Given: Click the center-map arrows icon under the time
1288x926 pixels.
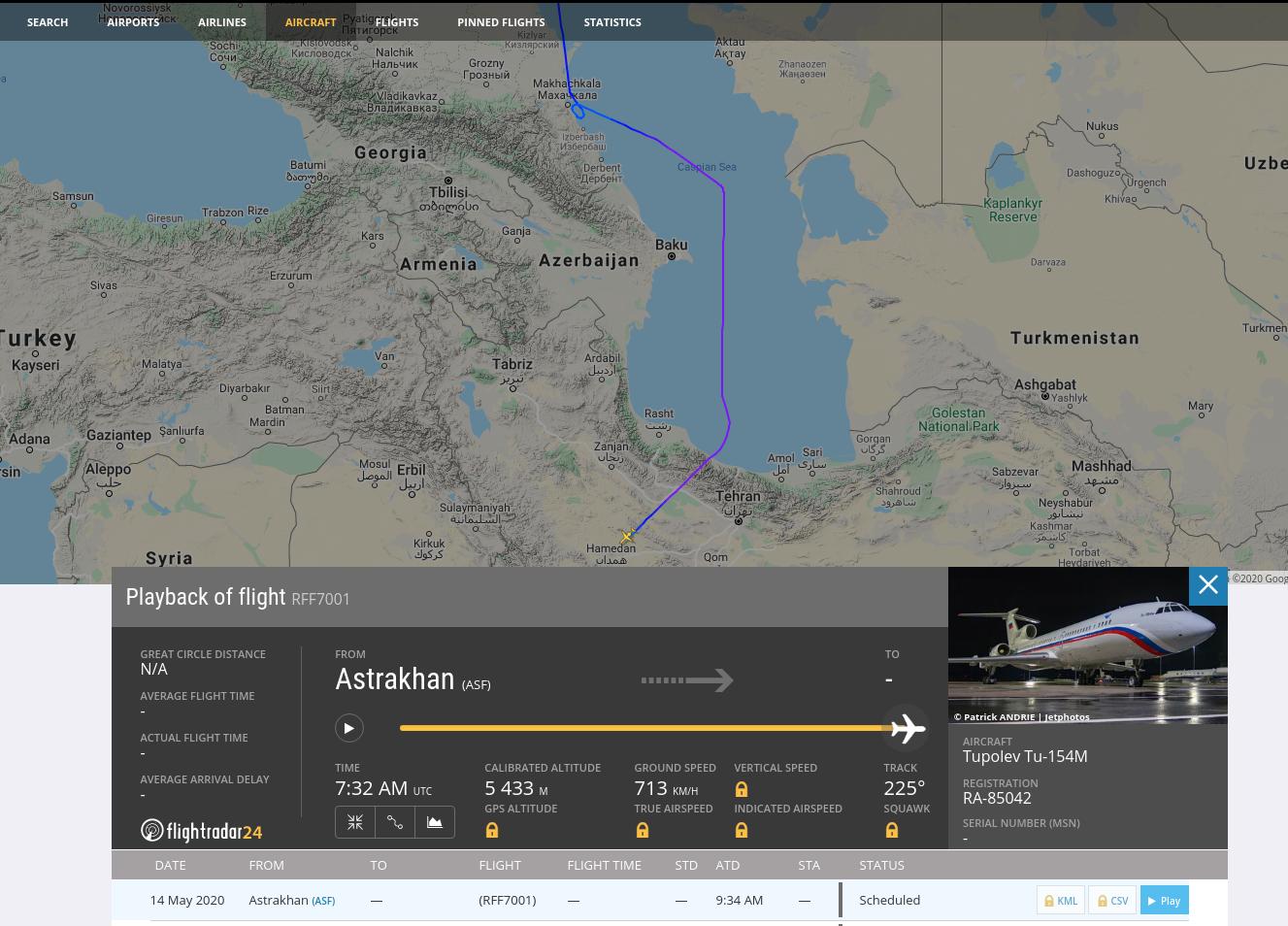Looking at the screenshot, I should (x=355, y=822).
